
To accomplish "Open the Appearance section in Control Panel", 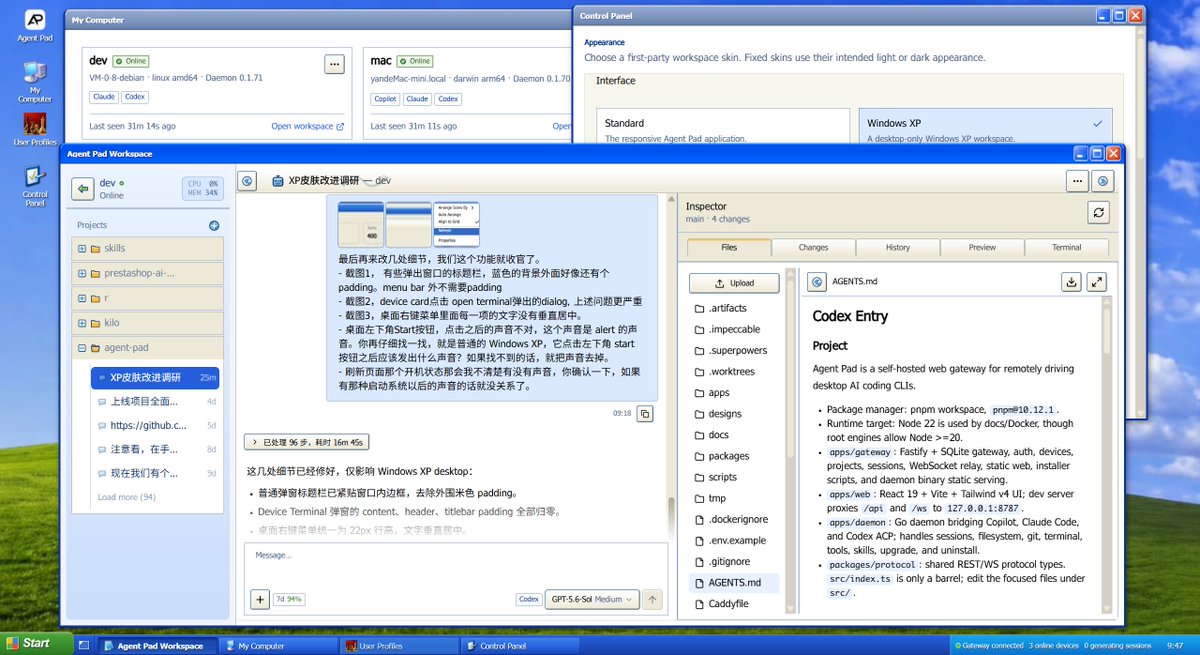I will 605,42.
